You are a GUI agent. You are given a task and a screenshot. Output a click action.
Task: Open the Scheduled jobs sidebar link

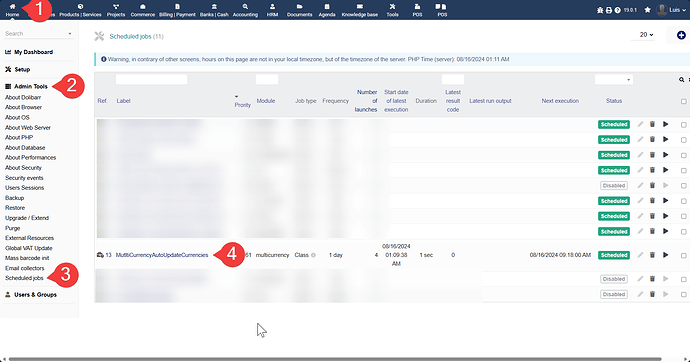click(24, 278)
